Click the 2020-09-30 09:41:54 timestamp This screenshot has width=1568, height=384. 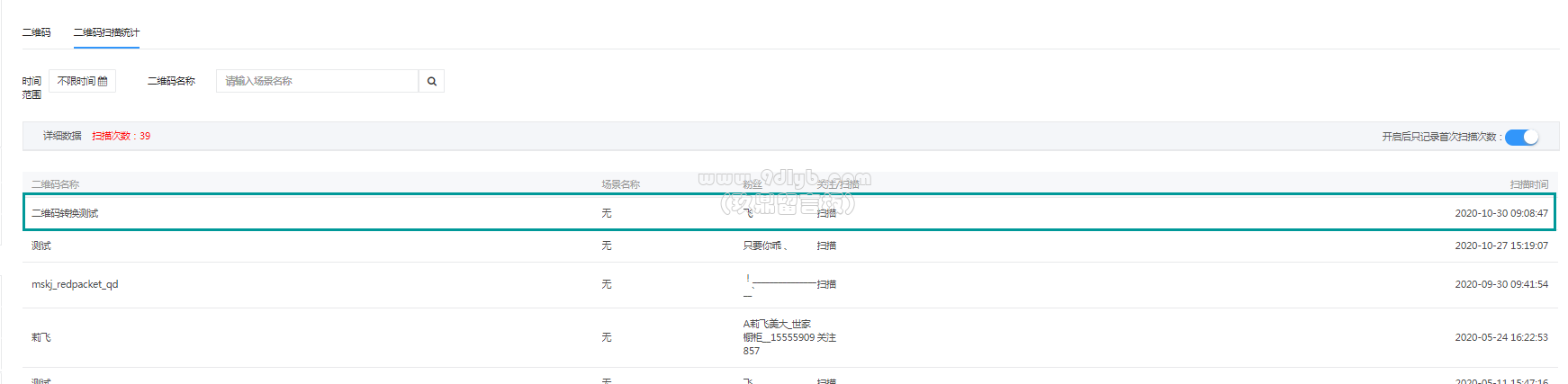tap(1500, 284)
